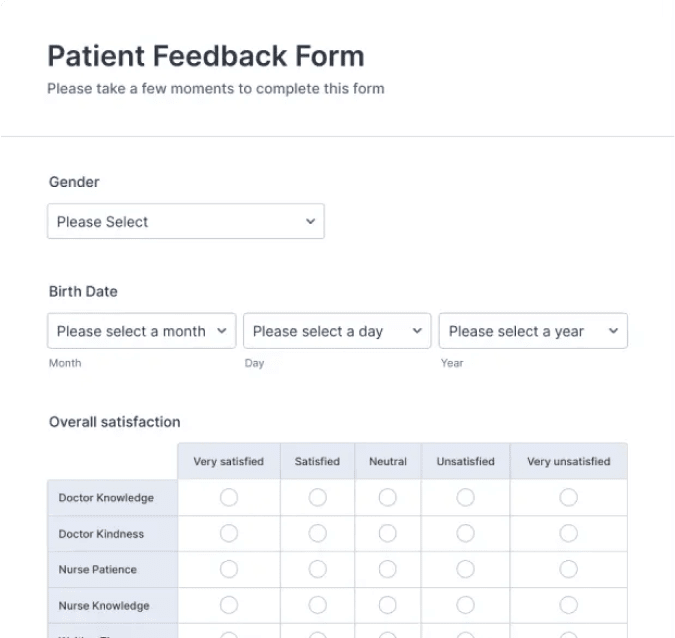Open the birth day dropdown

pyautogui.click(x=337, y=331)
